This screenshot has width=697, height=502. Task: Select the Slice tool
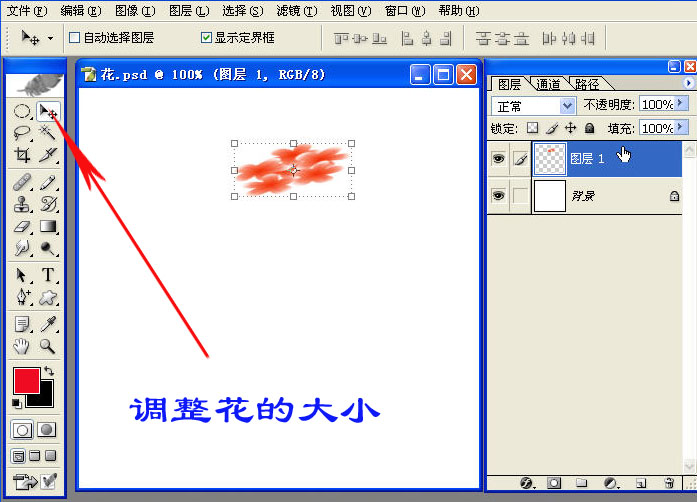click(x=48, y=154)
